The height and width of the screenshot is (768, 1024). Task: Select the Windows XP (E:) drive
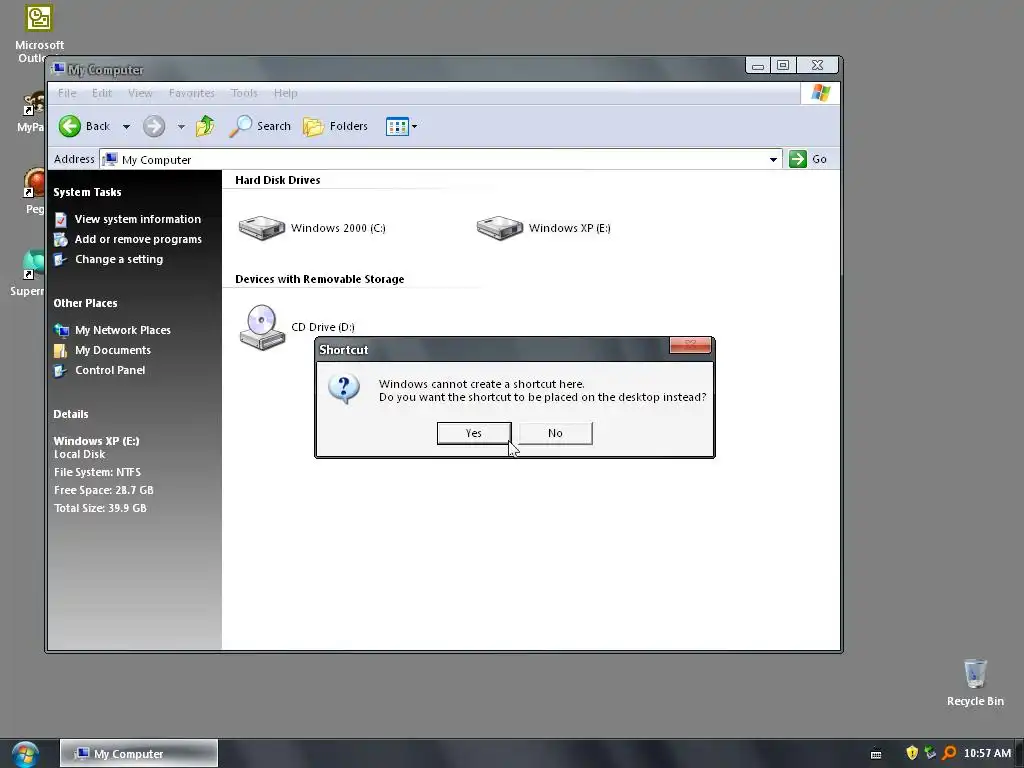pyautogui.click(x=543, y=228)
